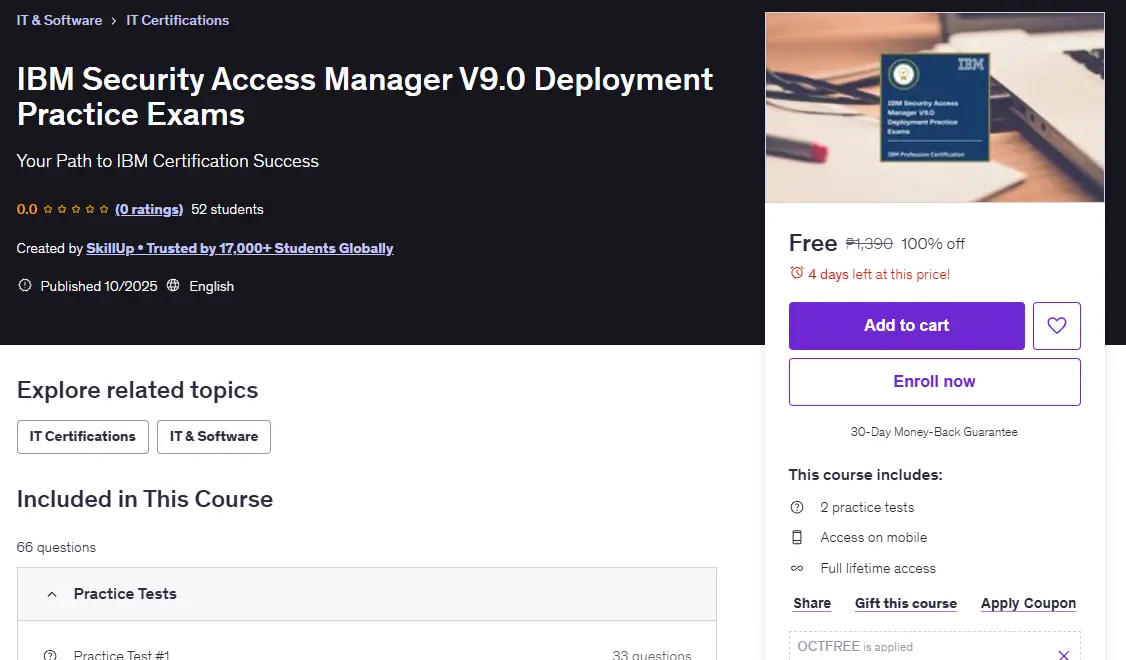Screen dimensions: 1126x660
Task: Click the 52 students text
Action: [x=227, y=209]
